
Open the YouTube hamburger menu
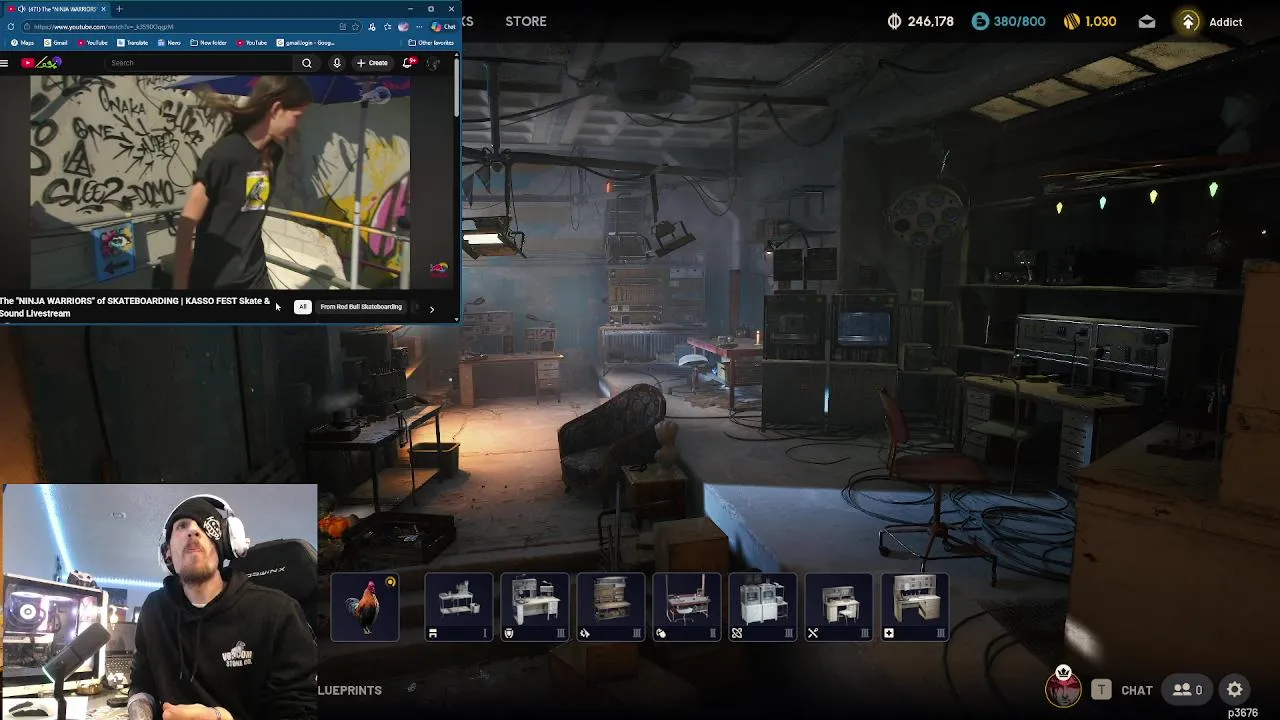(x=4, y=63)
